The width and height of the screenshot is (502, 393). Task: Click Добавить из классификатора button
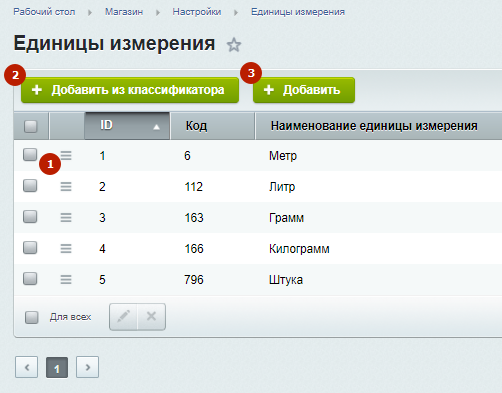(x=130, y=90)
